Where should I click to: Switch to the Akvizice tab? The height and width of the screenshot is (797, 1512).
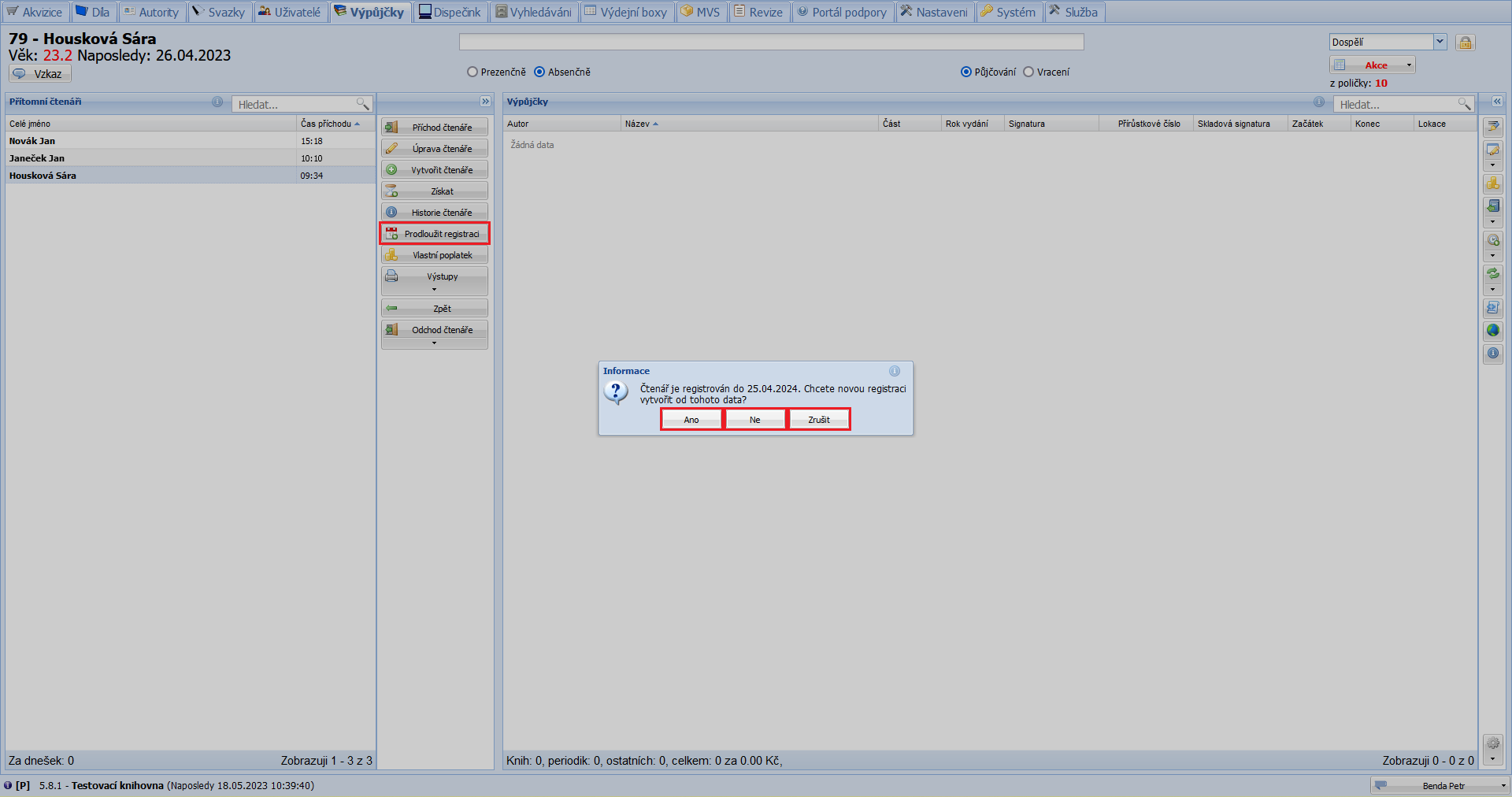tap(35, 12)
